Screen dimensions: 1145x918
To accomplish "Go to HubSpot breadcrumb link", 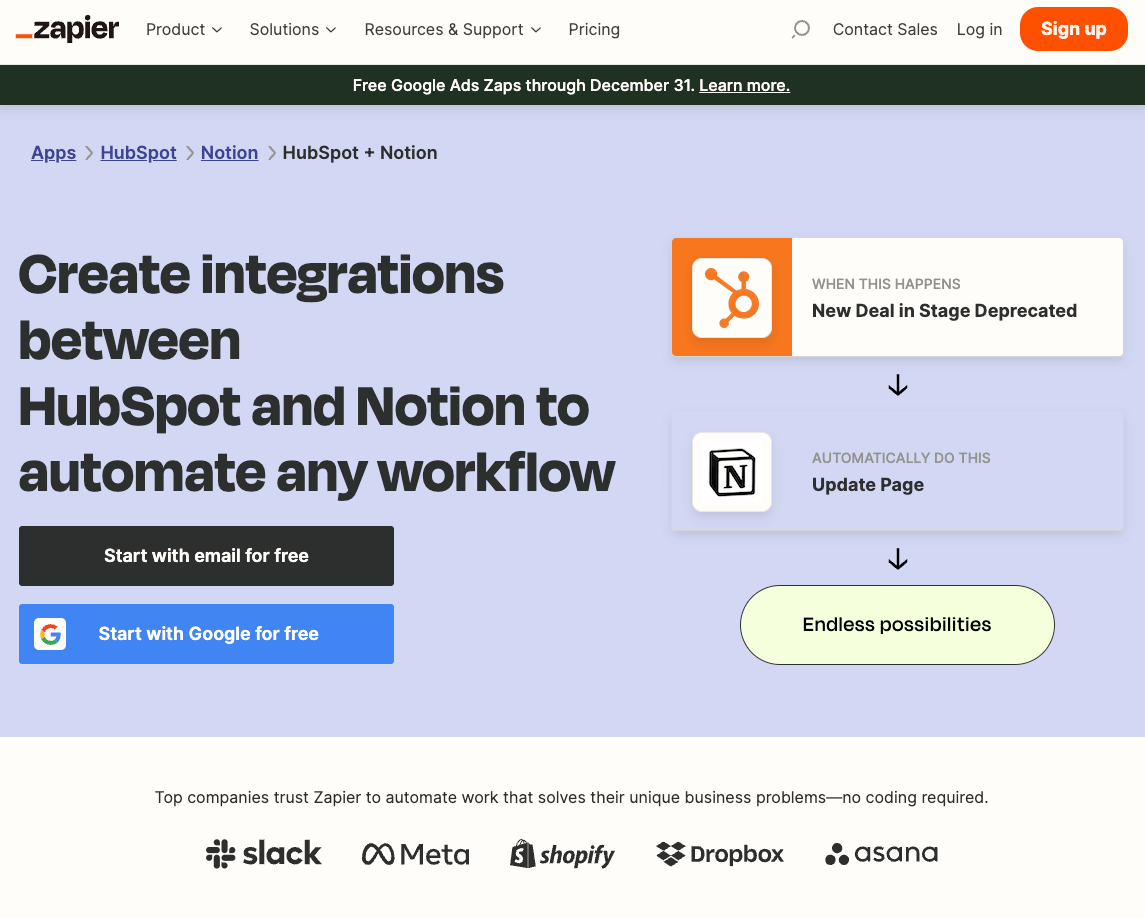I will click(x=139, y=153).
